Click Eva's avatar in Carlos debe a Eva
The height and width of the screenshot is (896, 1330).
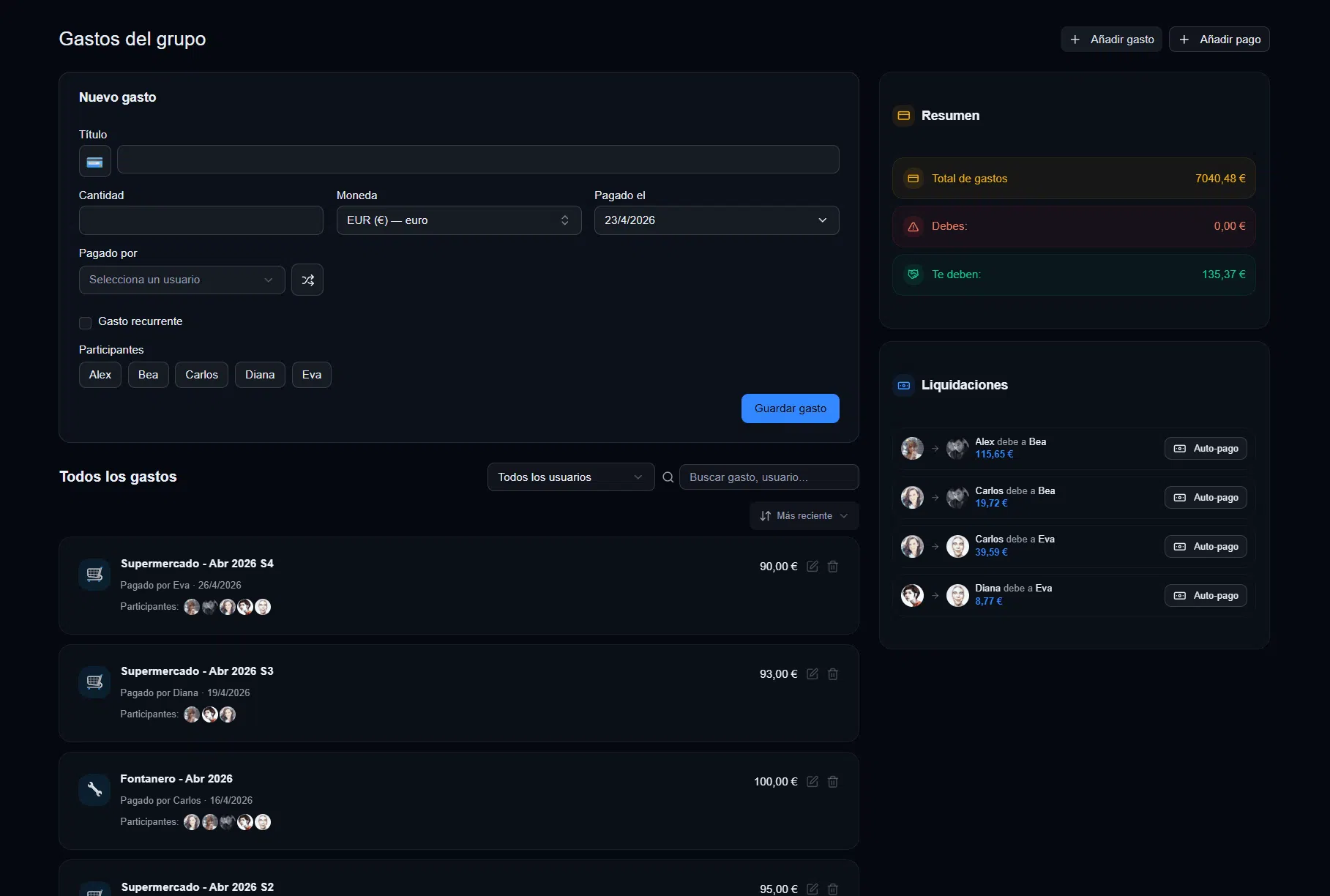(957, 546)
